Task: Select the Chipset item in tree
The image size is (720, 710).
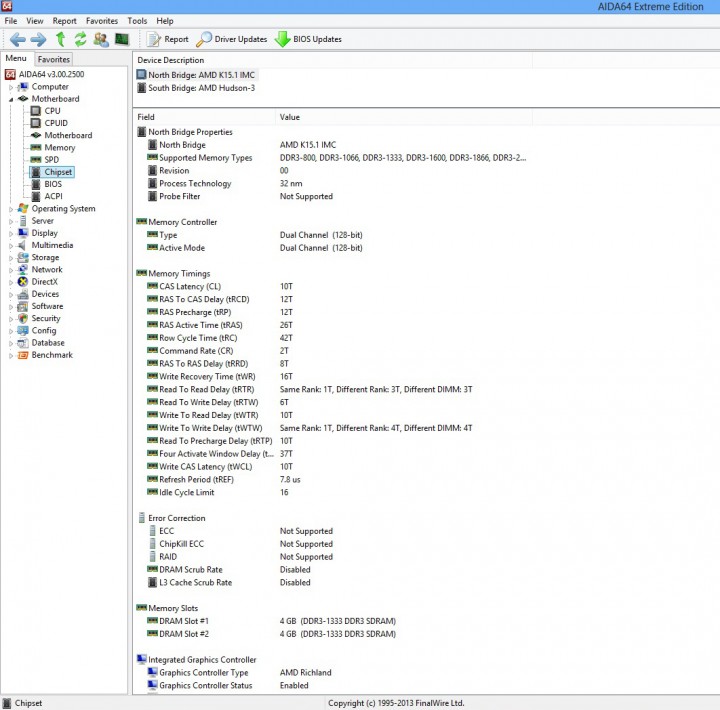Action: (x=52, y=172)
